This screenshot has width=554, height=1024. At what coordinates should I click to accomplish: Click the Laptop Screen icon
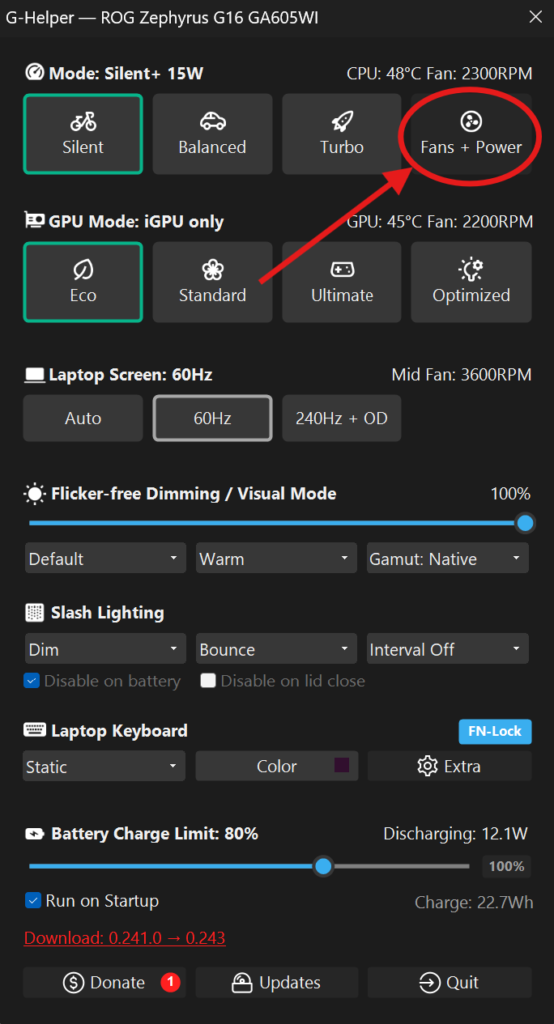pyautogui.click(x=35, y=375)
